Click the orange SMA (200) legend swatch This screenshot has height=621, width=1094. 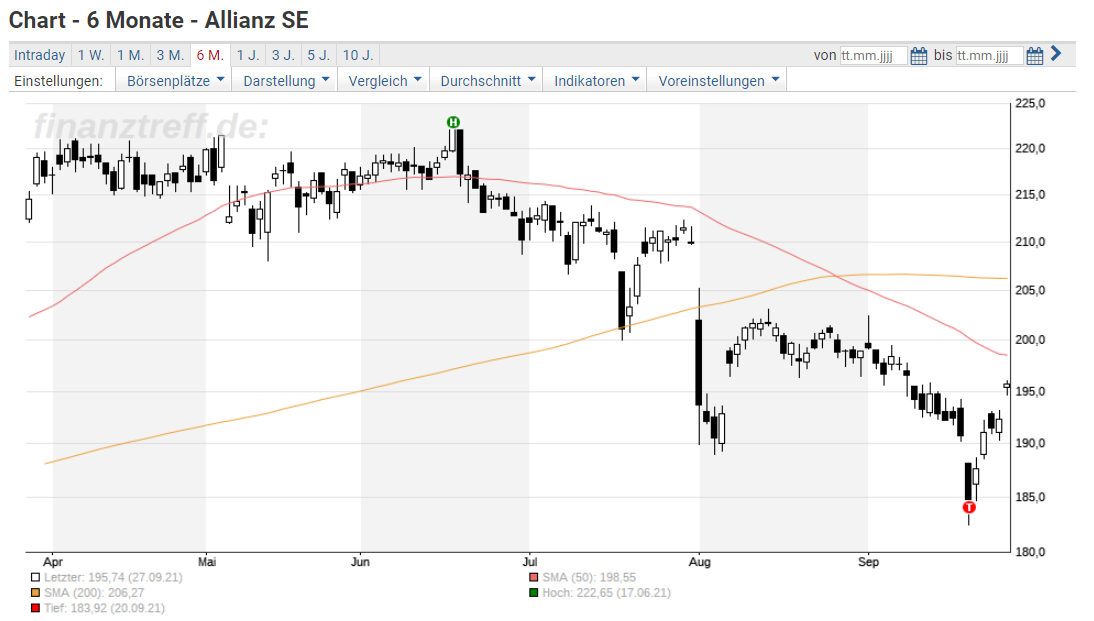click(x=36, y=593)
